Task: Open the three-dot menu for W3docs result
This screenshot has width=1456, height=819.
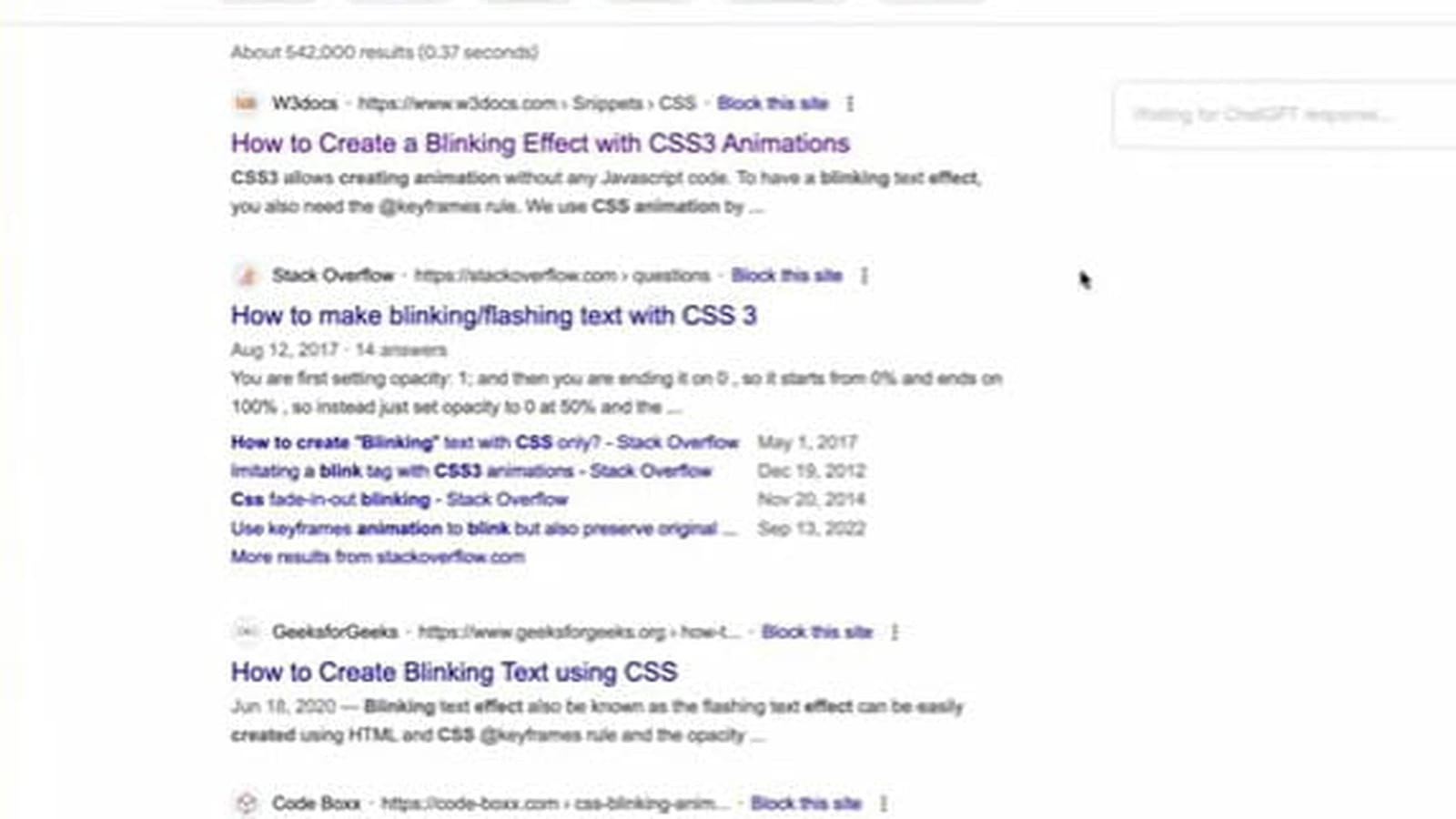Action: pos(850,103)
